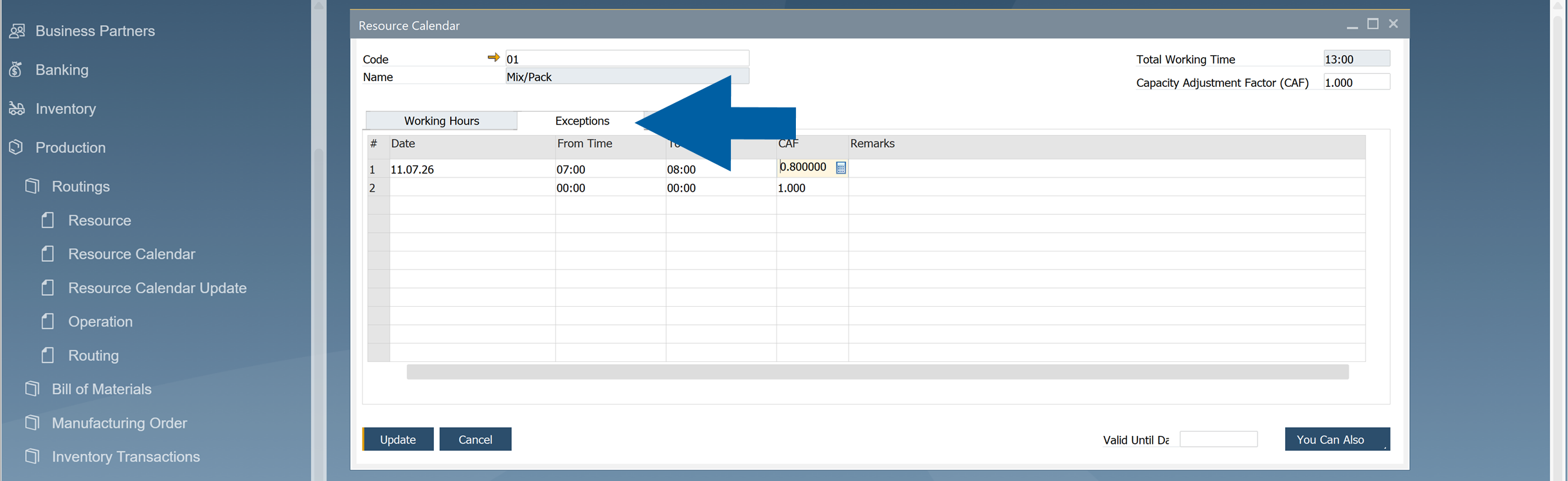Click row 2 From Time cell 00:00
This screenshot has height=481, width=1568.
(610, 188)
